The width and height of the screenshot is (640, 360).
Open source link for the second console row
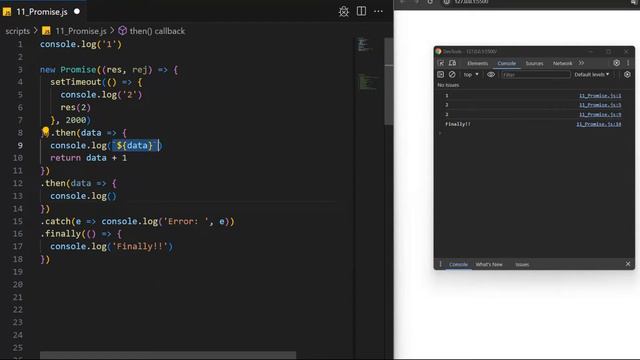click(600, 105)
